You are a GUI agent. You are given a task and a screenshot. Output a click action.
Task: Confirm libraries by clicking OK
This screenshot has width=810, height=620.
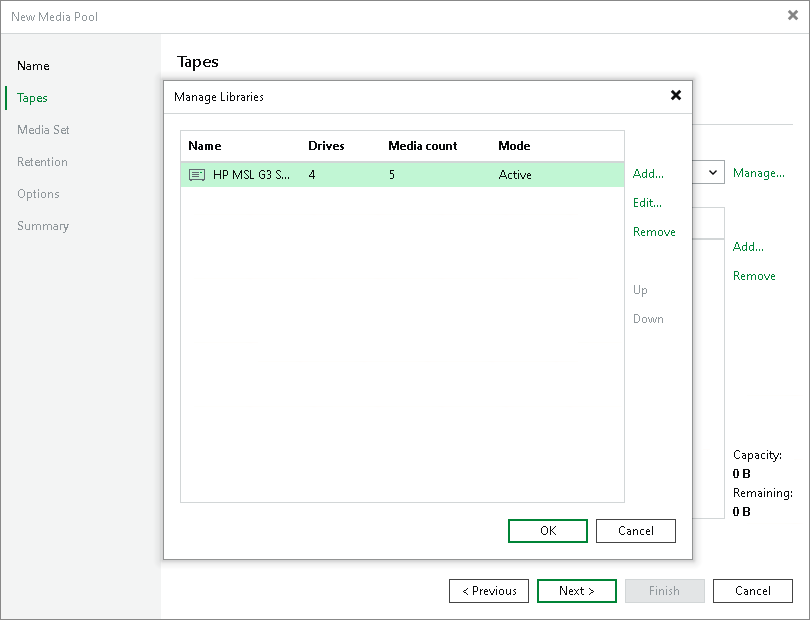547,530
